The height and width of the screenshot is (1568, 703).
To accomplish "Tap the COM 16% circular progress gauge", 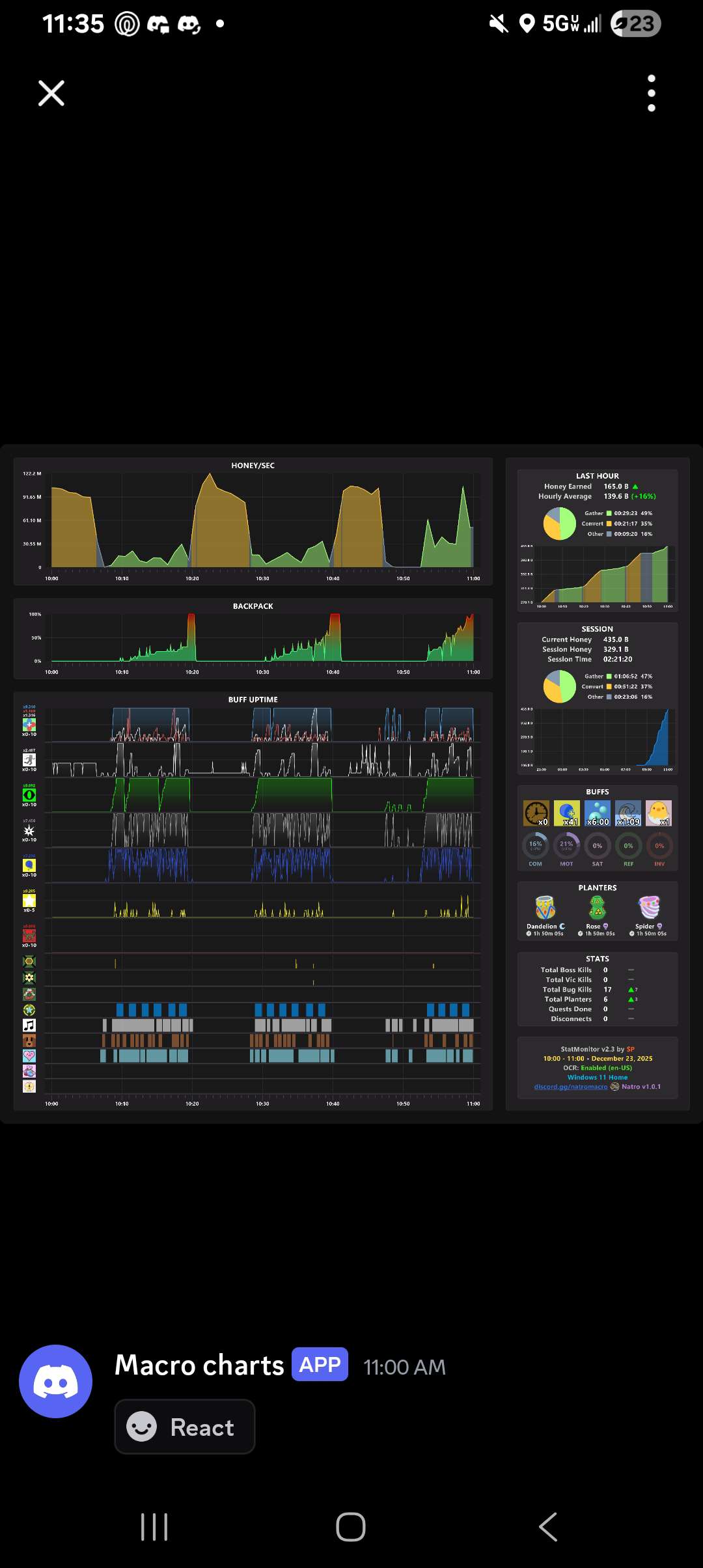I will pyautogui.click(x=535, y=846).
